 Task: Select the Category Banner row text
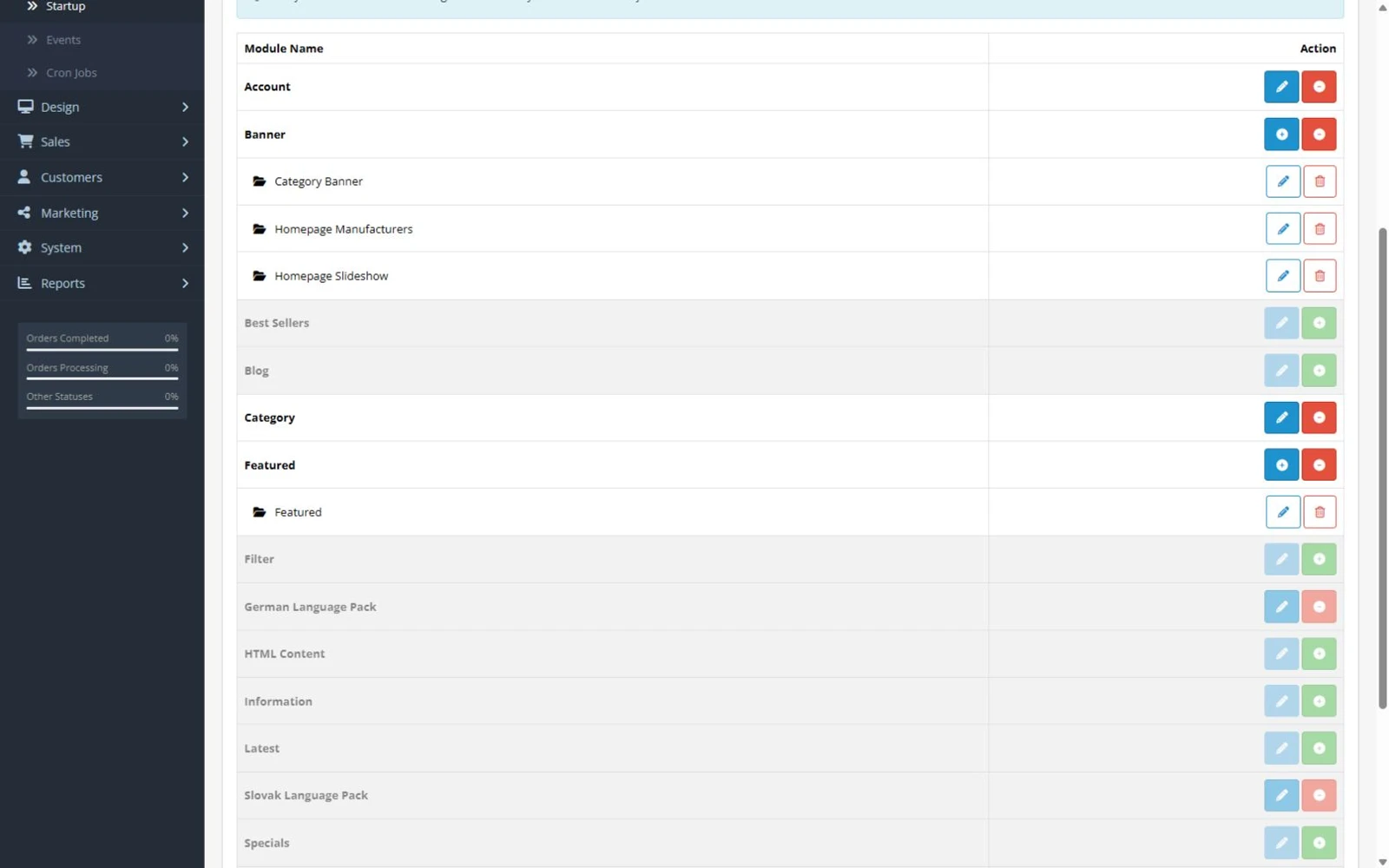(x=319, y=181)
